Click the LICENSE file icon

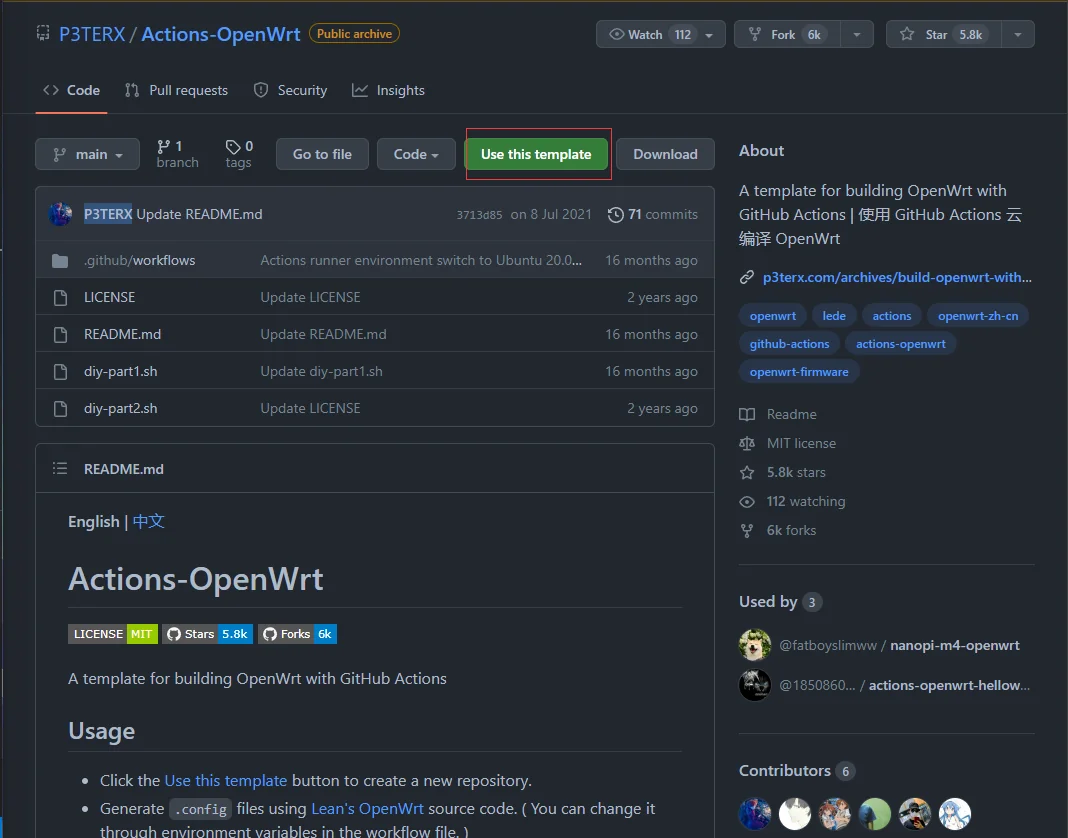(x=60, y=298)
